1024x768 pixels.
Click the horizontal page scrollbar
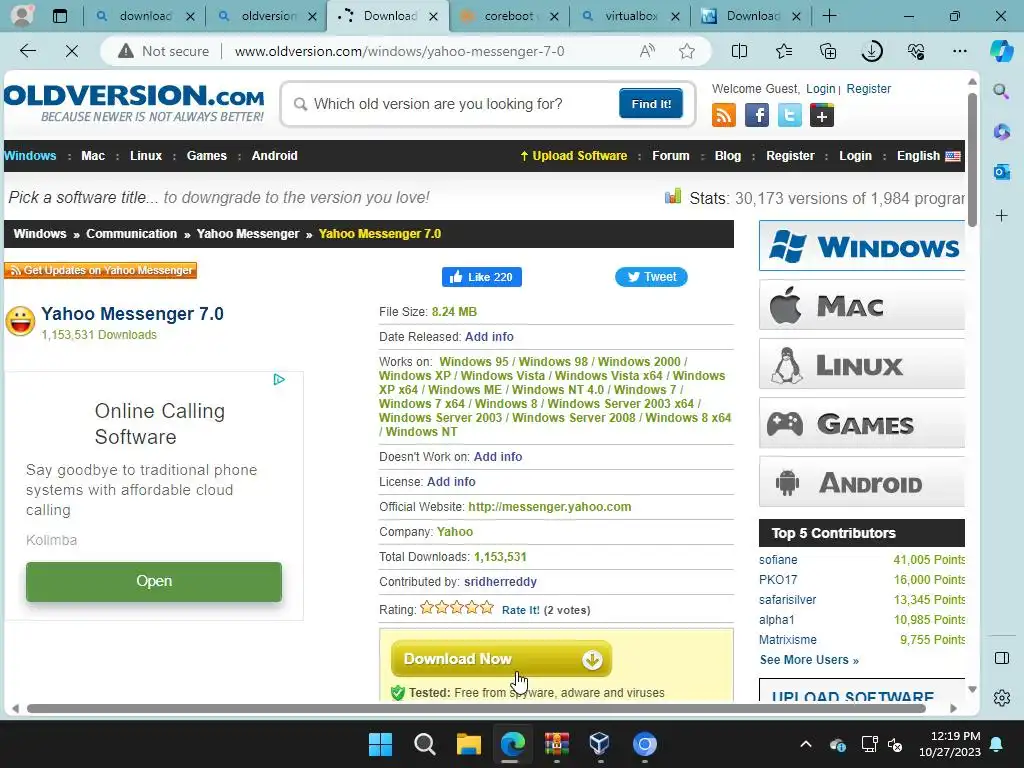tap(476, 709)
